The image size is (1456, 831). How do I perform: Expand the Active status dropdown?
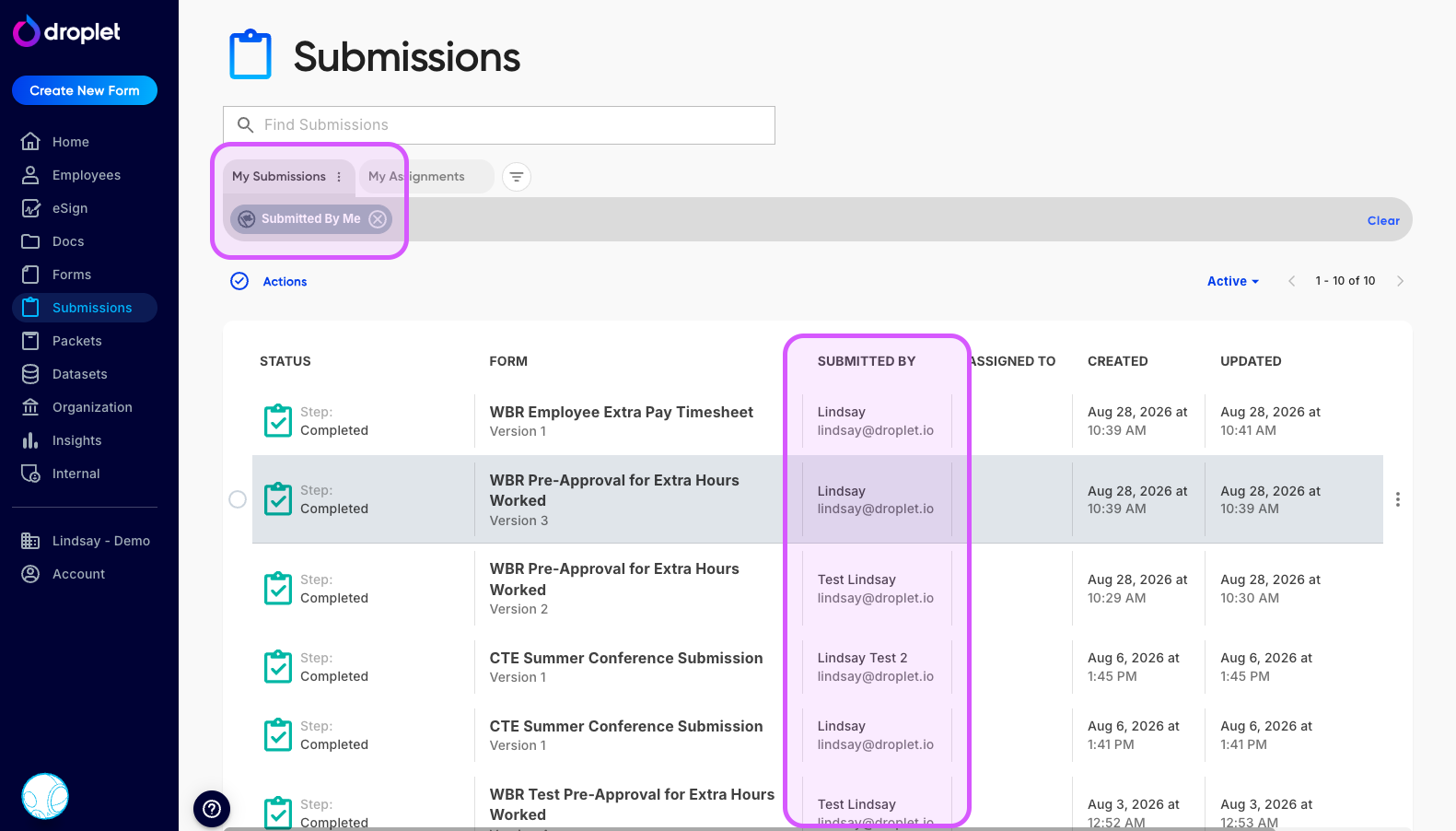click(x=1233, y=281)
